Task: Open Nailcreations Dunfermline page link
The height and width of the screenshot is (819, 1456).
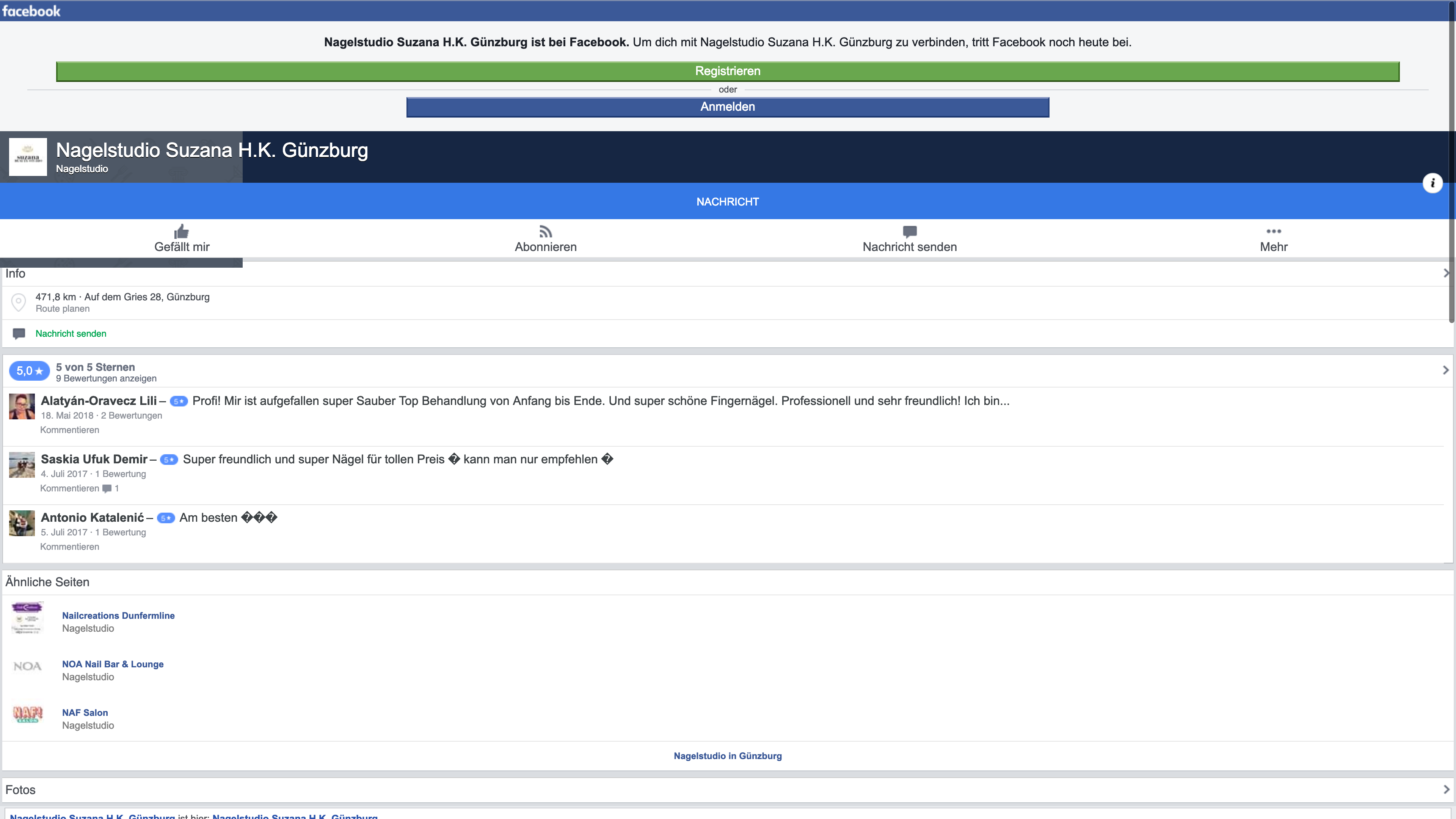Action: pos(118,615)
